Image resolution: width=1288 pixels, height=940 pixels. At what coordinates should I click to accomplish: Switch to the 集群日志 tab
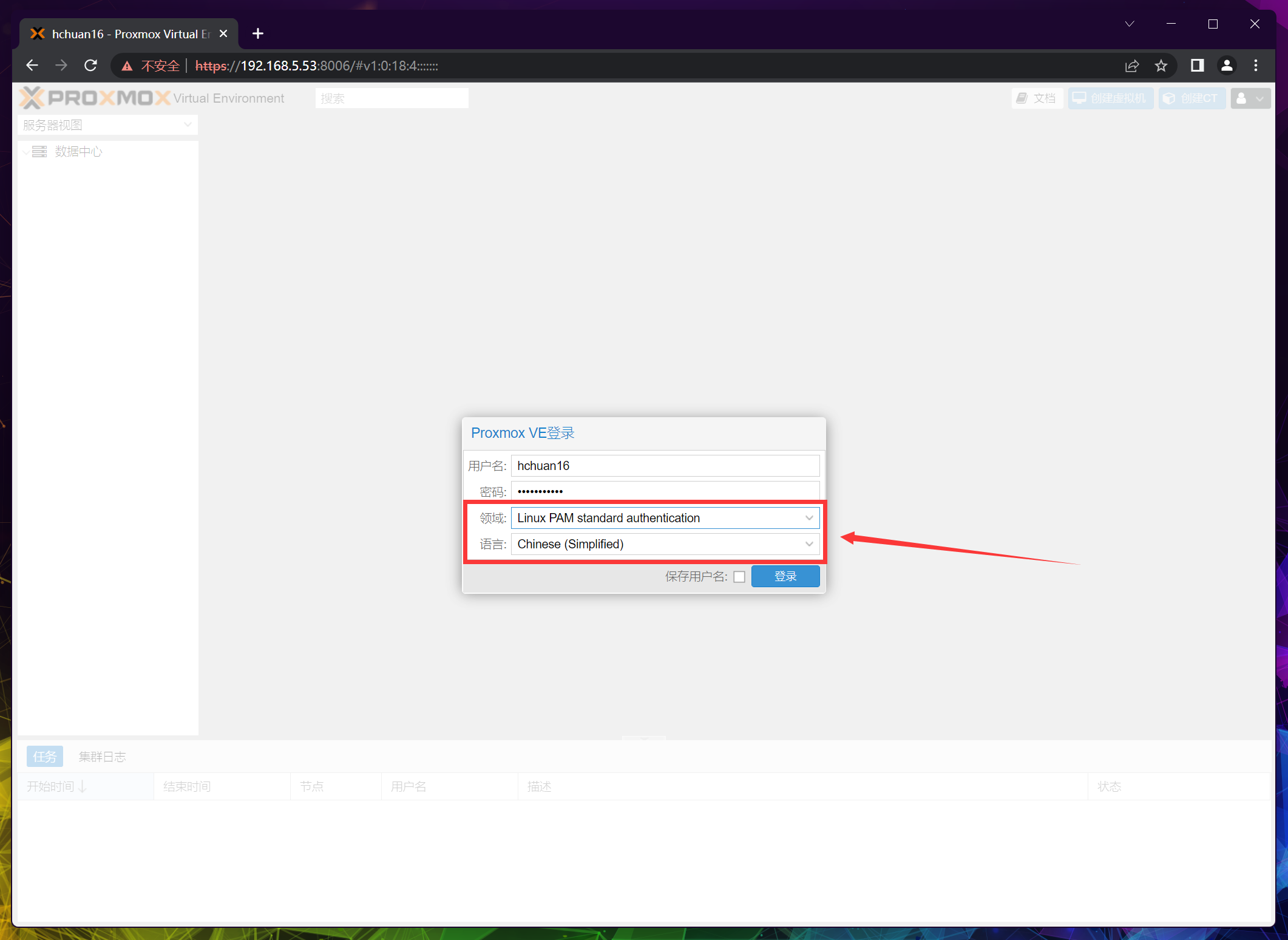[103, 757]
